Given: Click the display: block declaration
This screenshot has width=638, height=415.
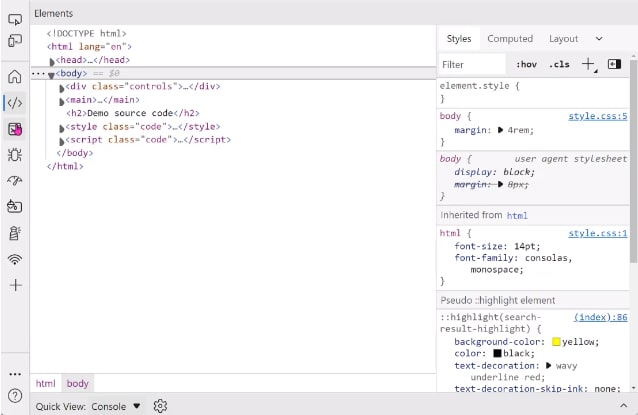Looking at the screenshot, I should tap(495, 172).
